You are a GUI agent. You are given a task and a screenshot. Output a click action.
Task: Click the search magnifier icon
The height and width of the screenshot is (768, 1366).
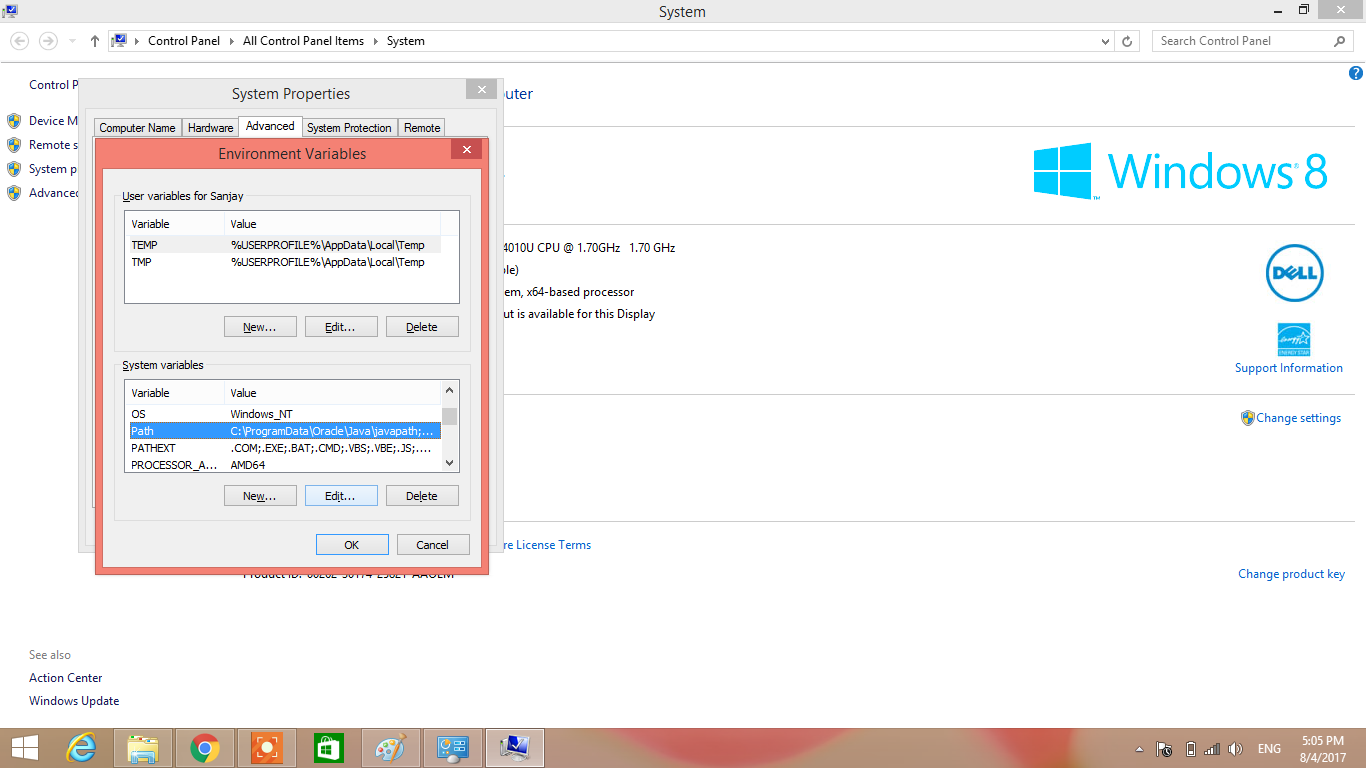point(1340,41)
